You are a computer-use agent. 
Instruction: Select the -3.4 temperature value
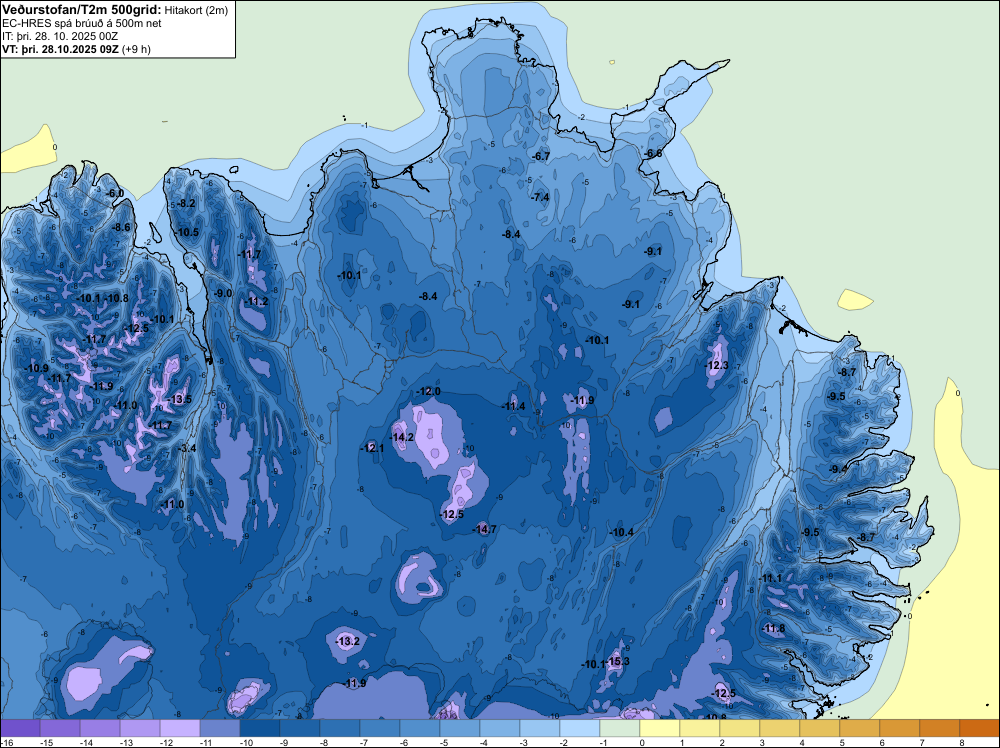pos(186,448)
